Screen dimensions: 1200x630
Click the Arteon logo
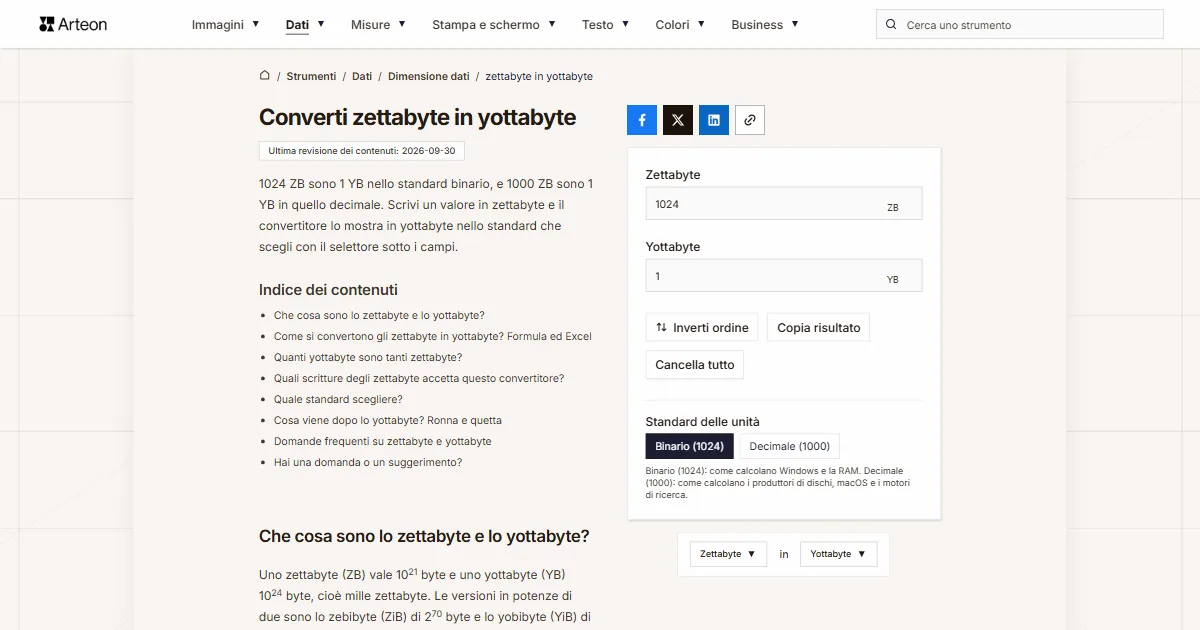point(73,24)
